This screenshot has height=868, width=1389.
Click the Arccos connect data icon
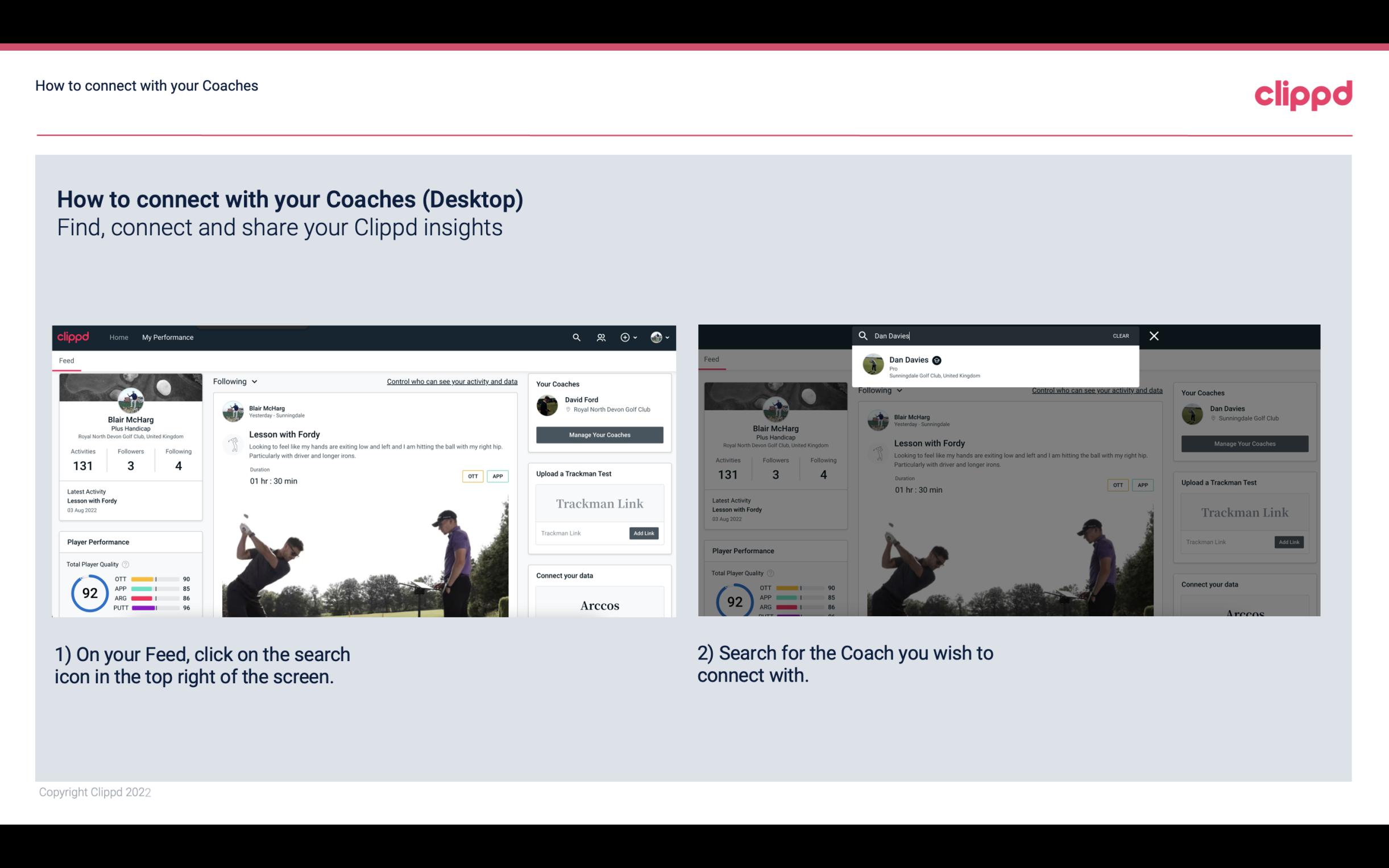coord(598,605)
